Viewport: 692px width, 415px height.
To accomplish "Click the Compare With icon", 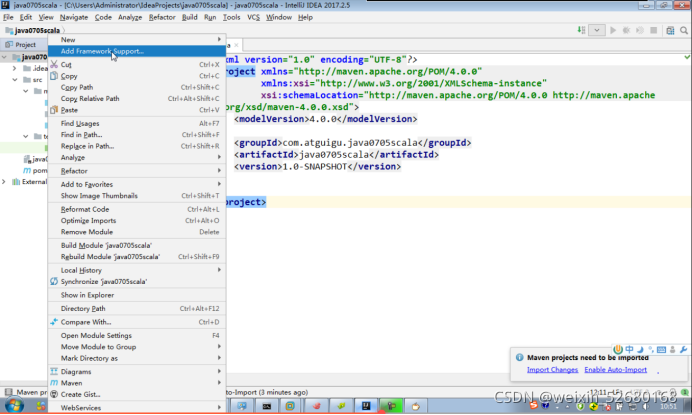I will [54, 322].
